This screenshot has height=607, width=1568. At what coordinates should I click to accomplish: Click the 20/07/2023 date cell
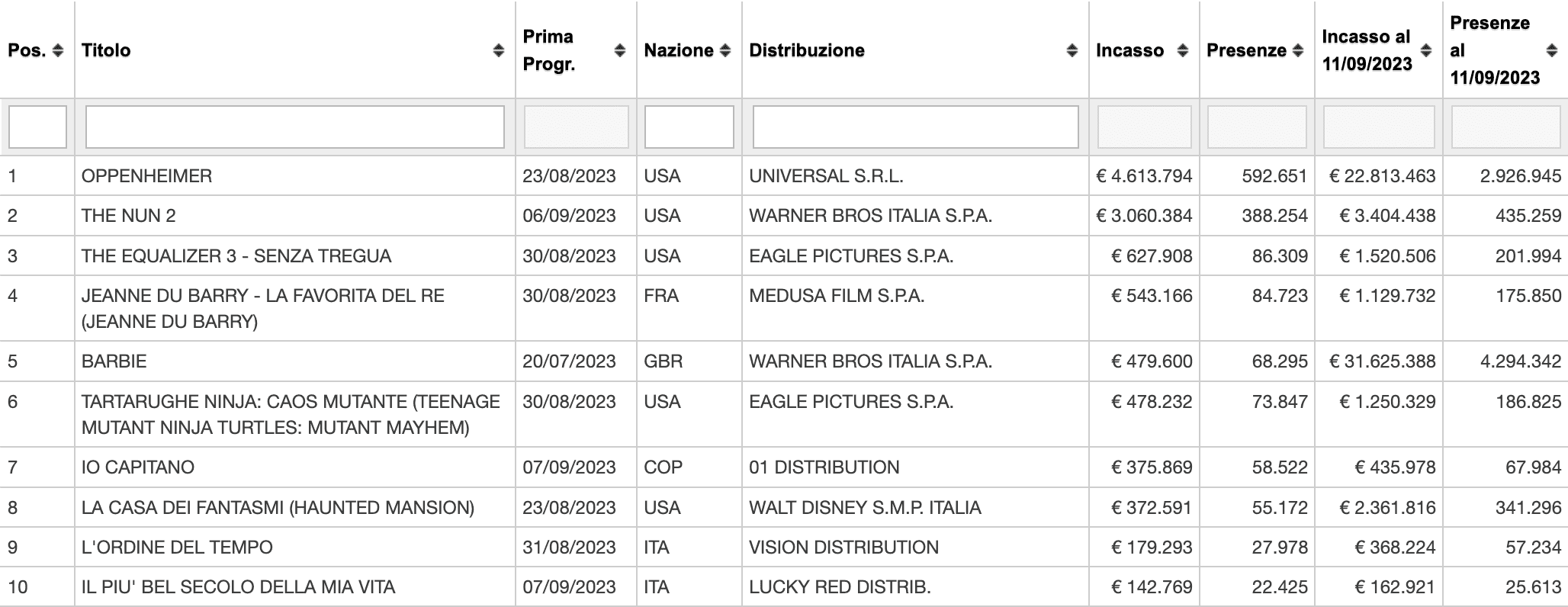(x=569, y=361)
